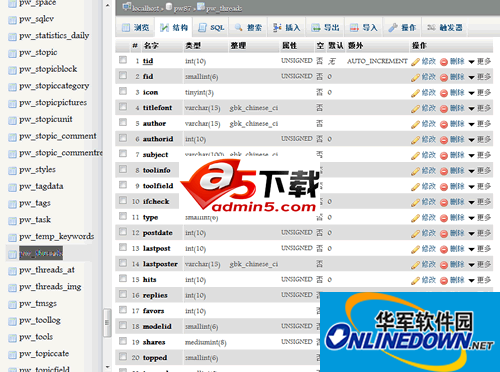Click pencil edit icon in author row
This screenshot has width=500, height=372.
[415, 125]
